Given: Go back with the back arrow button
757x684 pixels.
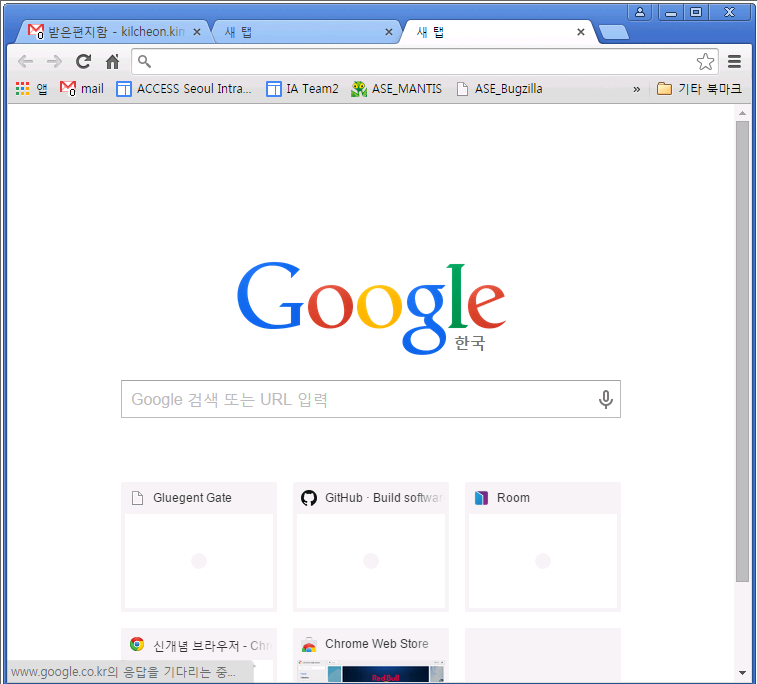Looking at the screenshot, I should [25, 61].
